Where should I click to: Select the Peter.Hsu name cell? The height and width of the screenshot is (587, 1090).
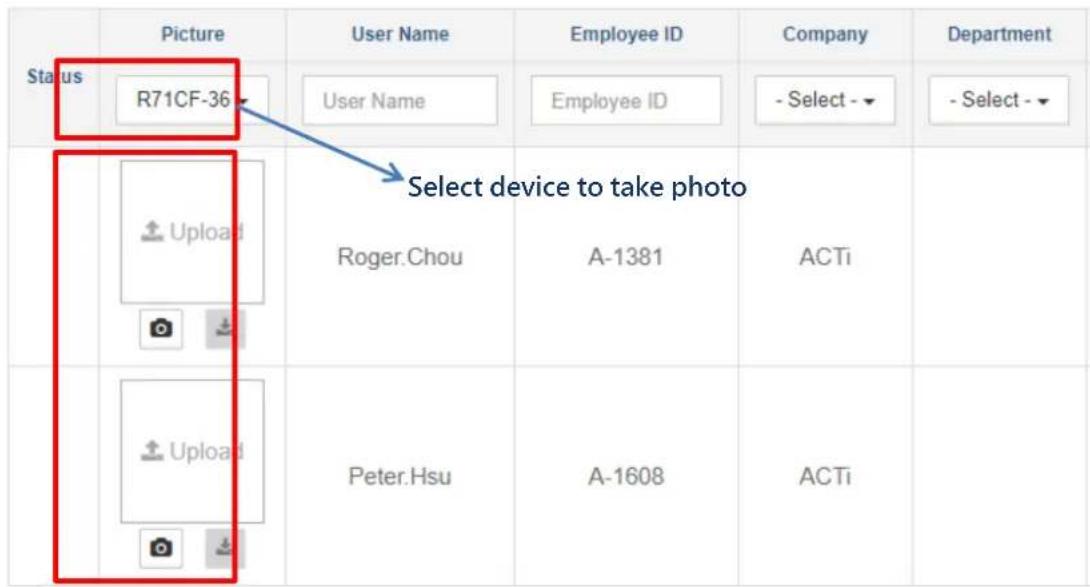(400, 476)
